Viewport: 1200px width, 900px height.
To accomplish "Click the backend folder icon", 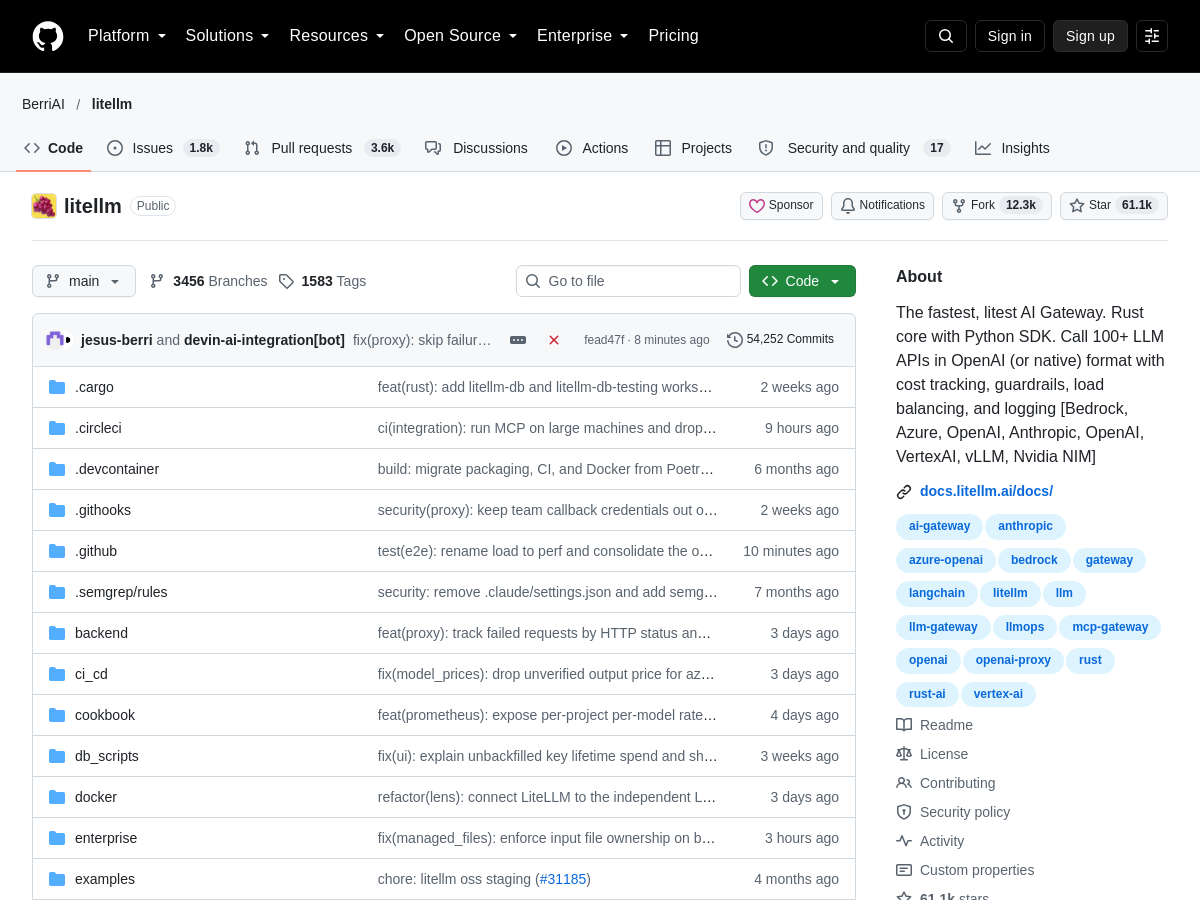I will click(x=57, y=633).
